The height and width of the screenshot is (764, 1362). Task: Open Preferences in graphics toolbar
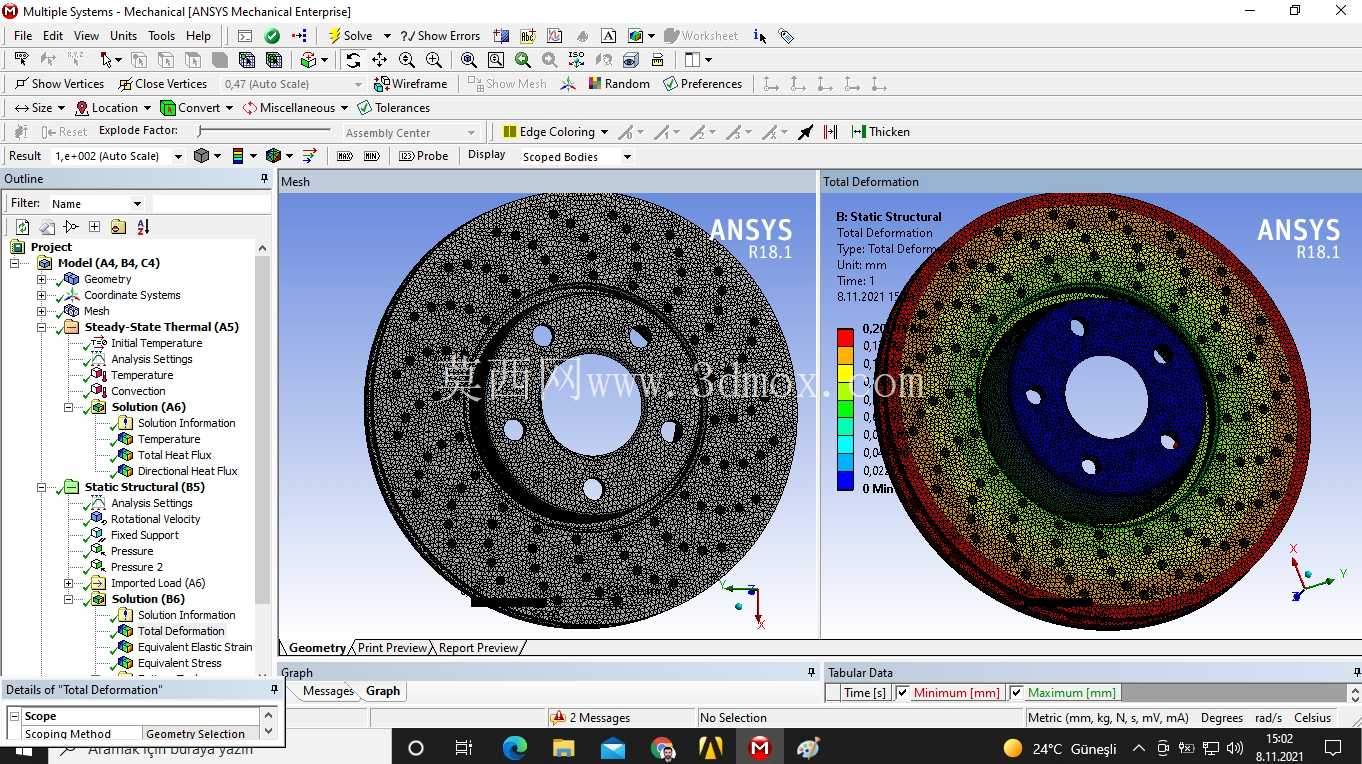pos(702,84)
